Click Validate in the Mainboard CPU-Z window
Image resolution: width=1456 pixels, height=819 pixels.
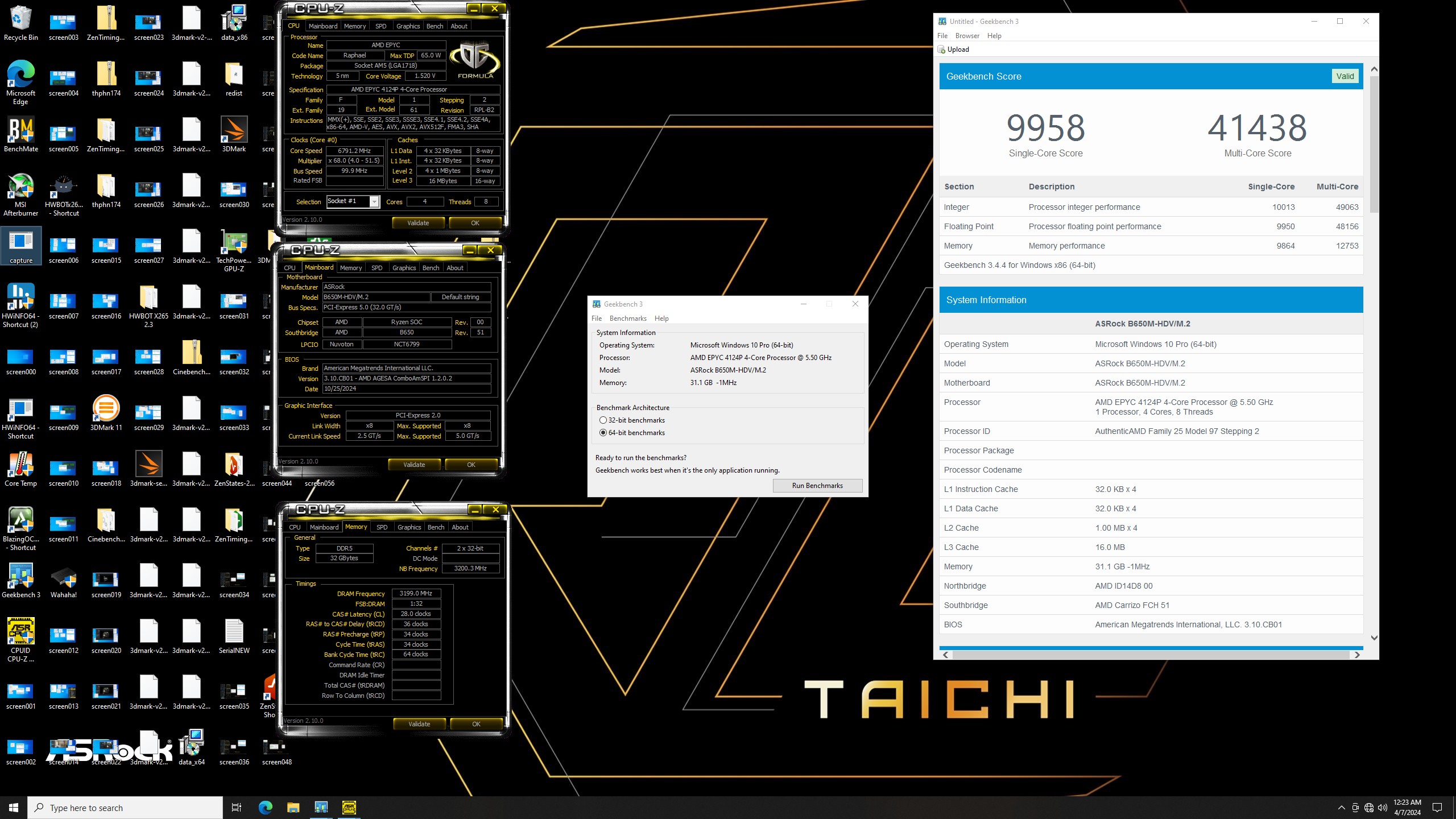tap(414, 465)
